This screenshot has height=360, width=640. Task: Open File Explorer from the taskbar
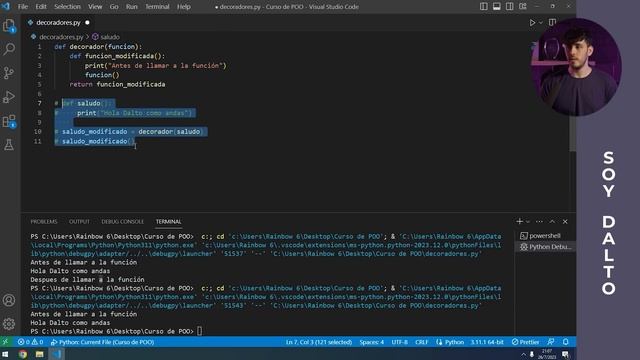pyautogui.click(x=40, y=354)
